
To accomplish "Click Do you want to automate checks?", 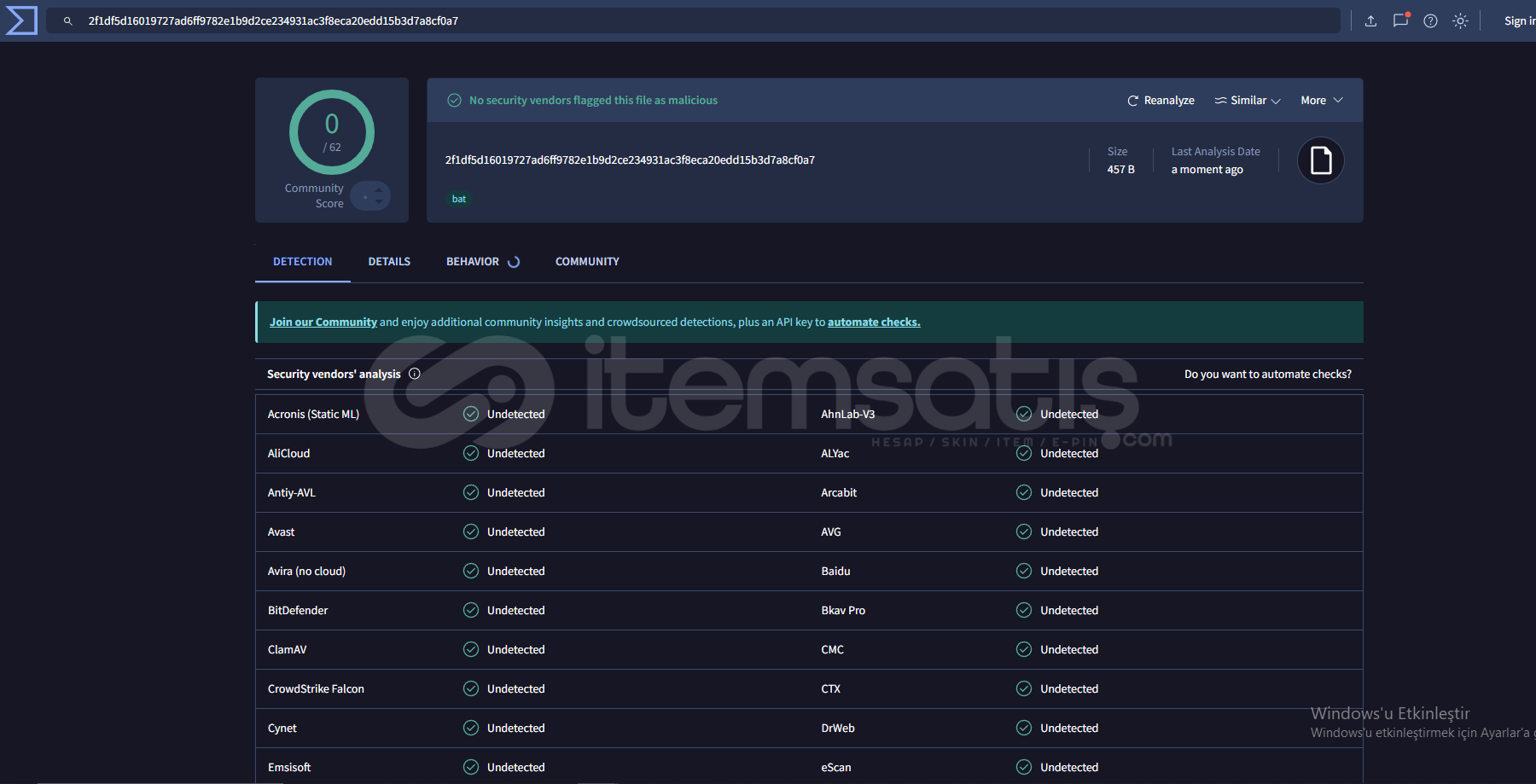I will [1268, 375].
